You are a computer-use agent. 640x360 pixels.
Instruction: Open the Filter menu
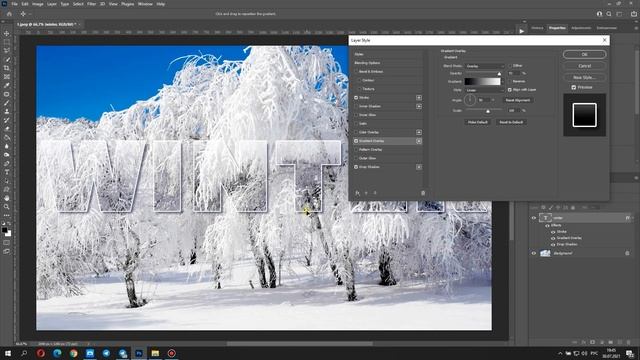pos(91,4)
